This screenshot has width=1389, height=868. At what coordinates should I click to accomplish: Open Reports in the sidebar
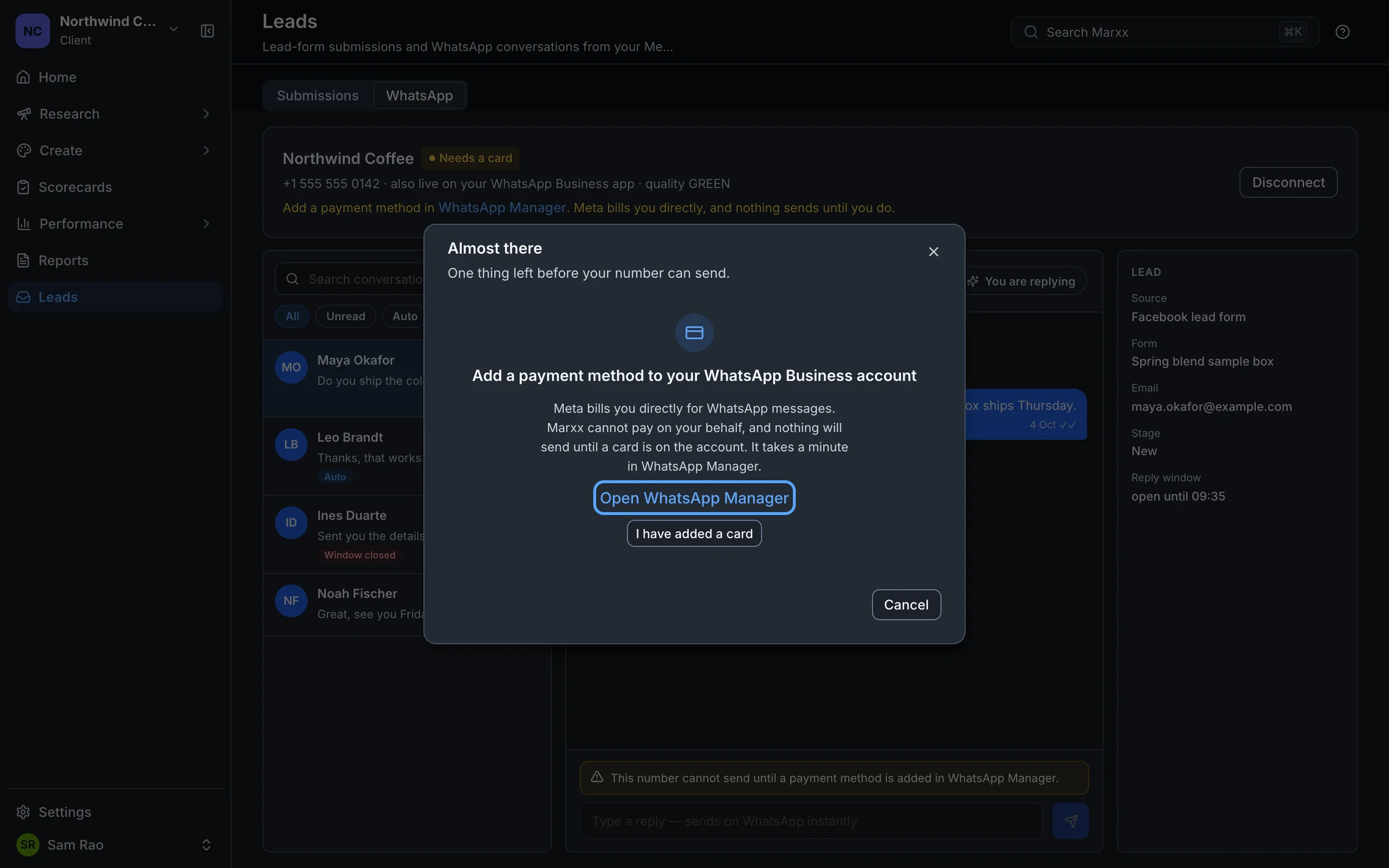[x=115, y=260]
